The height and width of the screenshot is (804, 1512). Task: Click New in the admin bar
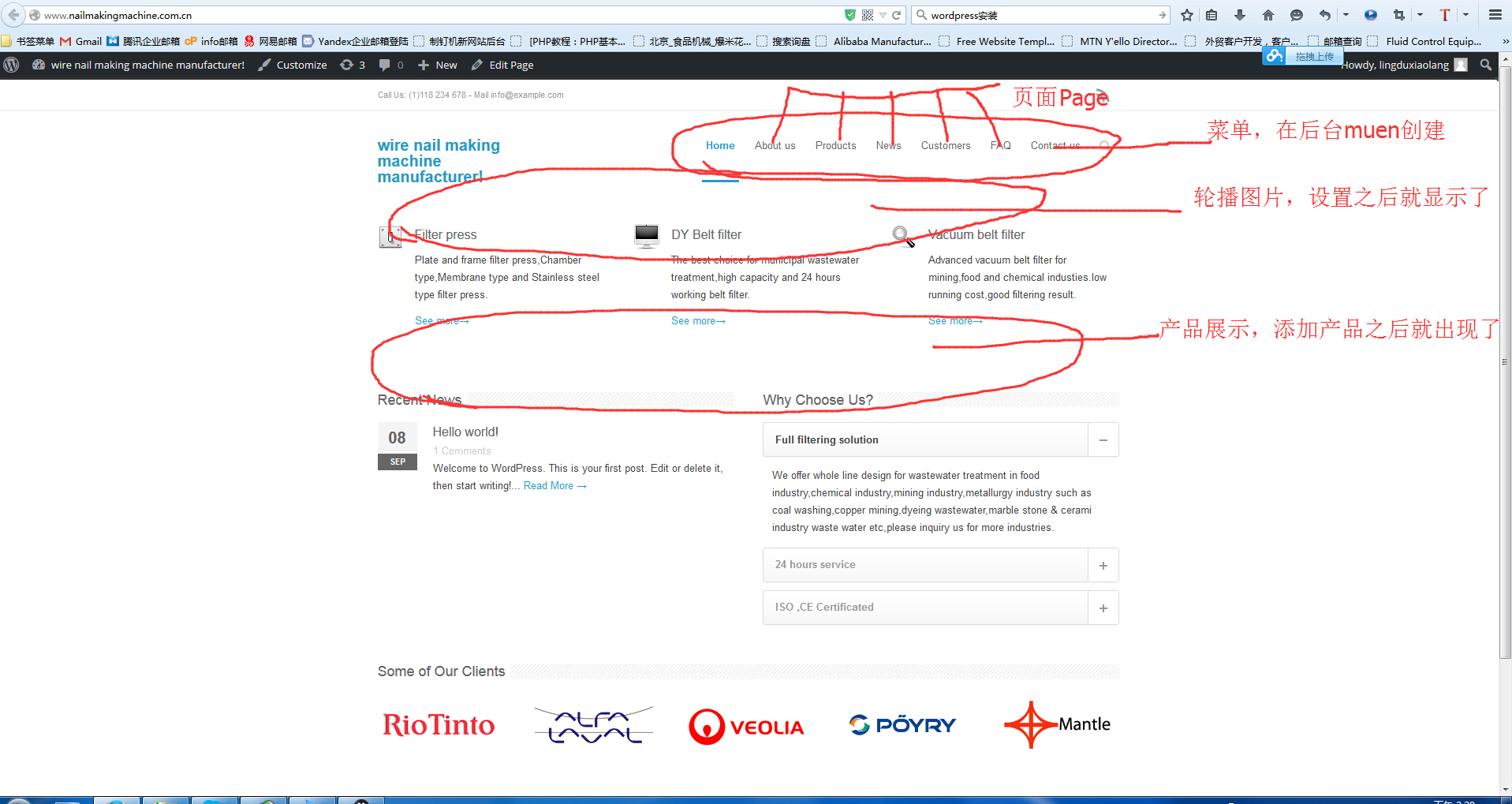(438, 65)
